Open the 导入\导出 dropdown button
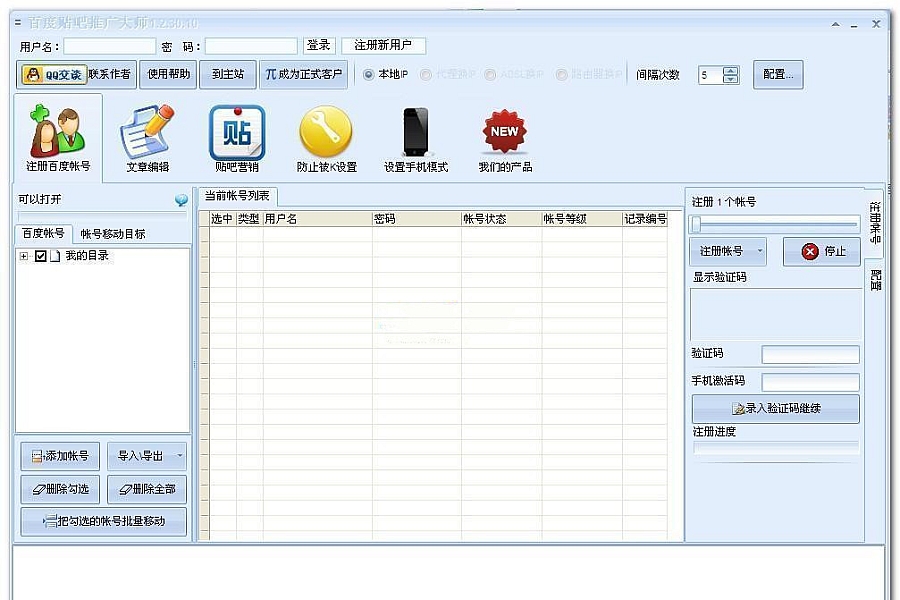 point(147,456)
